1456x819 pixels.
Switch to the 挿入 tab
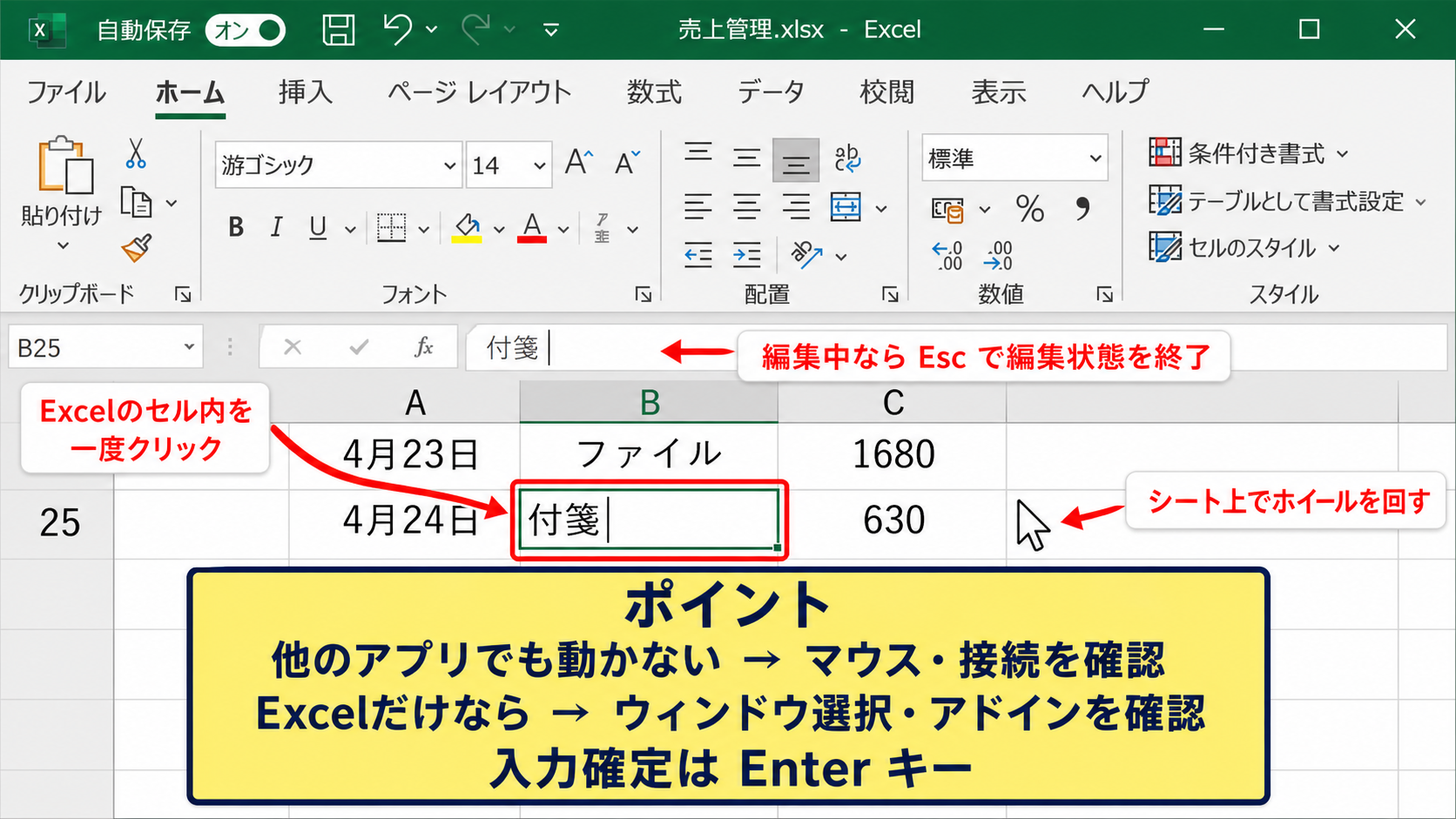306,91
